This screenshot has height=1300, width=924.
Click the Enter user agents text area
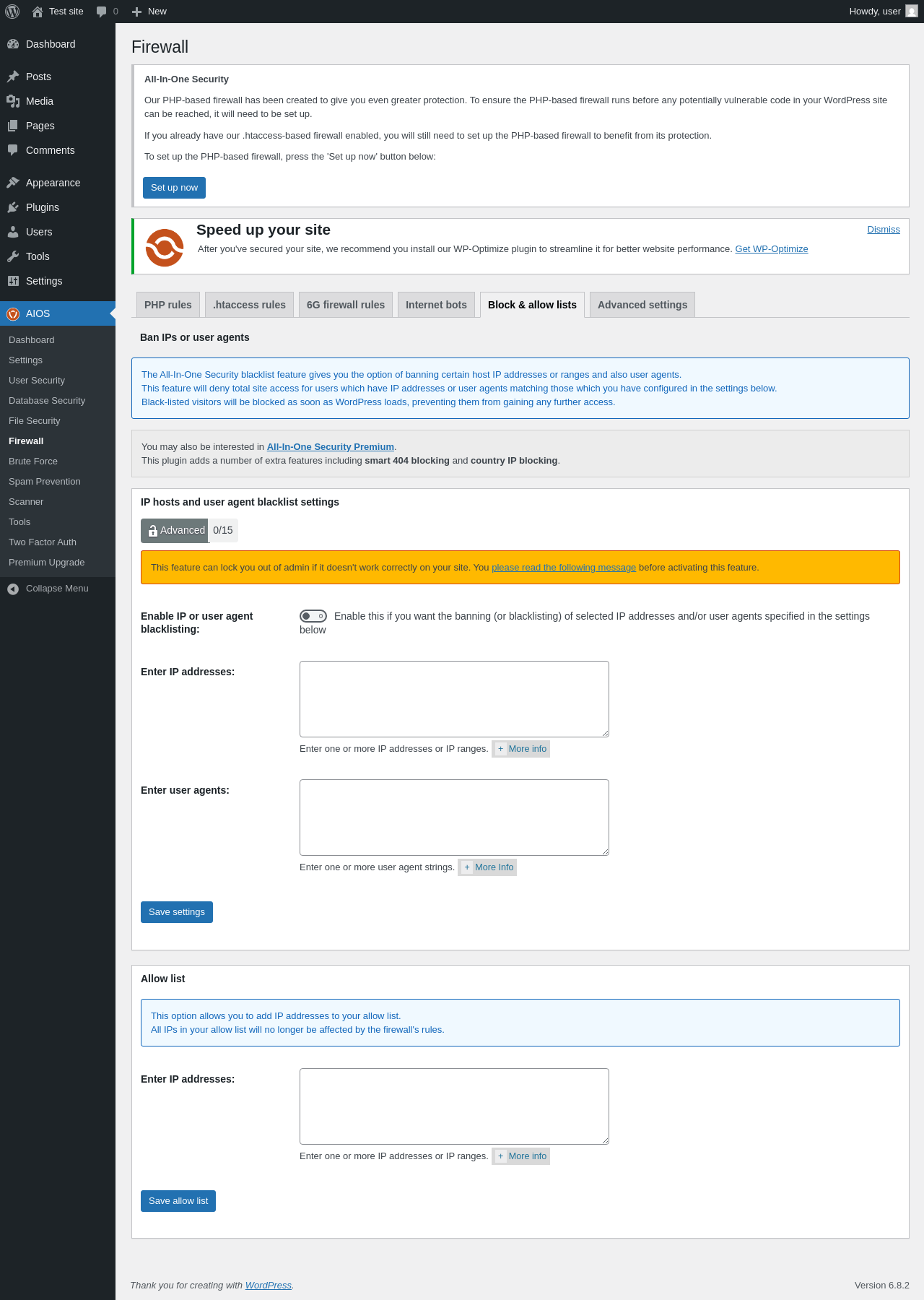coord(454,818)
